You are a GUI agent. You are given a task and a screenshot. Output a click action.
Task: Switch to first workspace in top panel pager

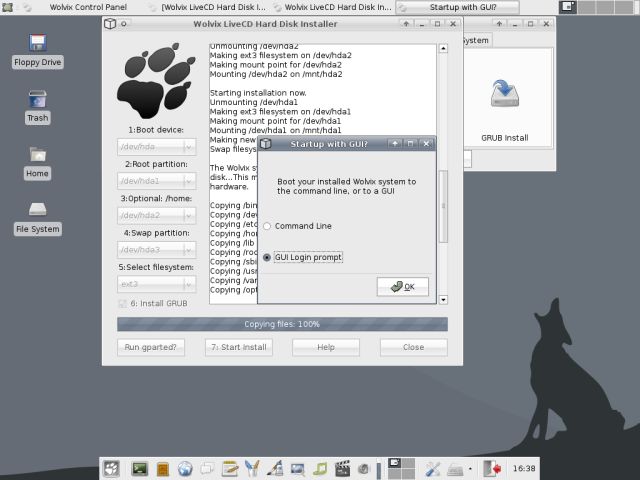tap(567, 7)
